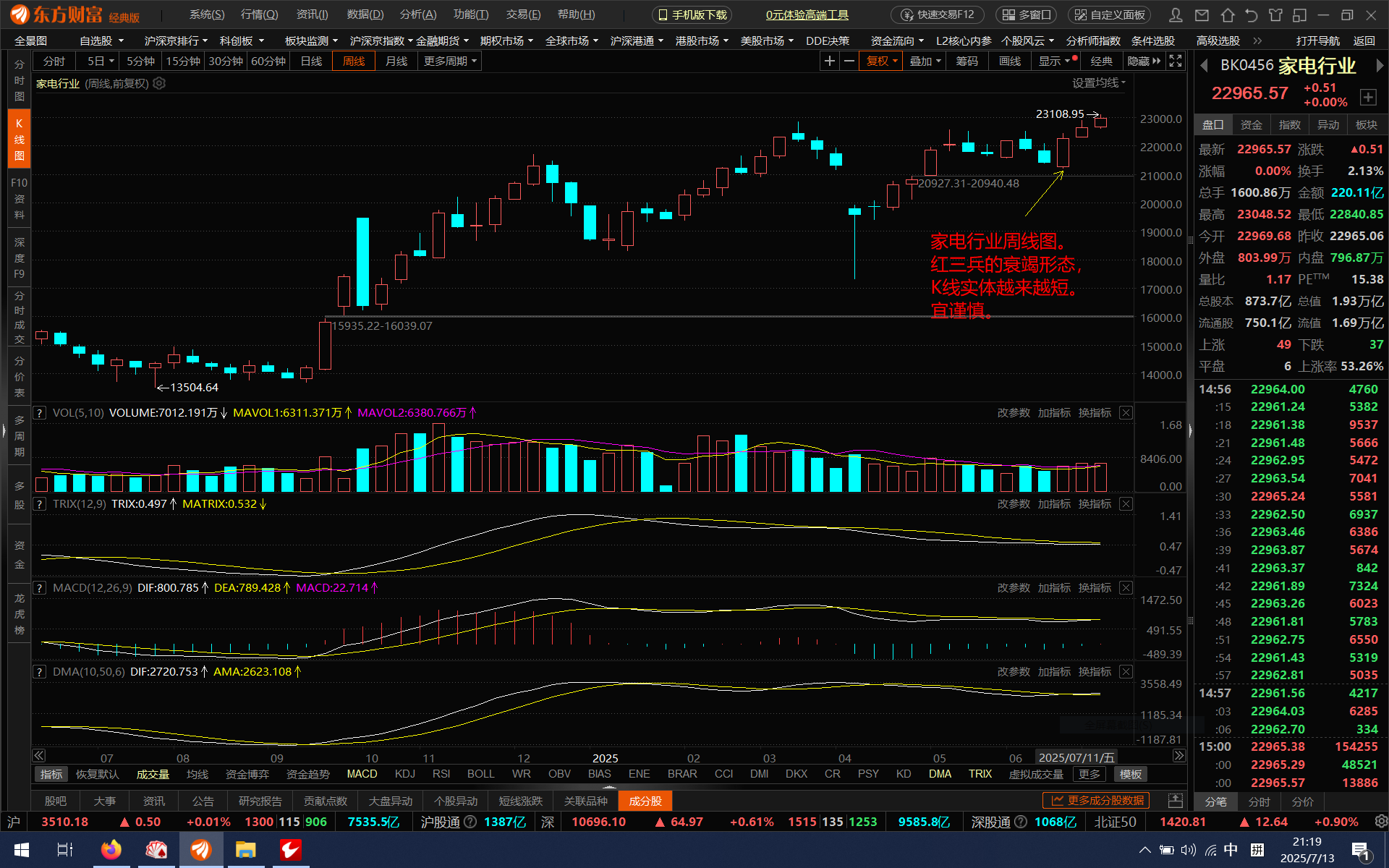This screenshot has width=1389, height=868.
Task: Switch to 月线 monthly chart tab
Action: point(396,61)
